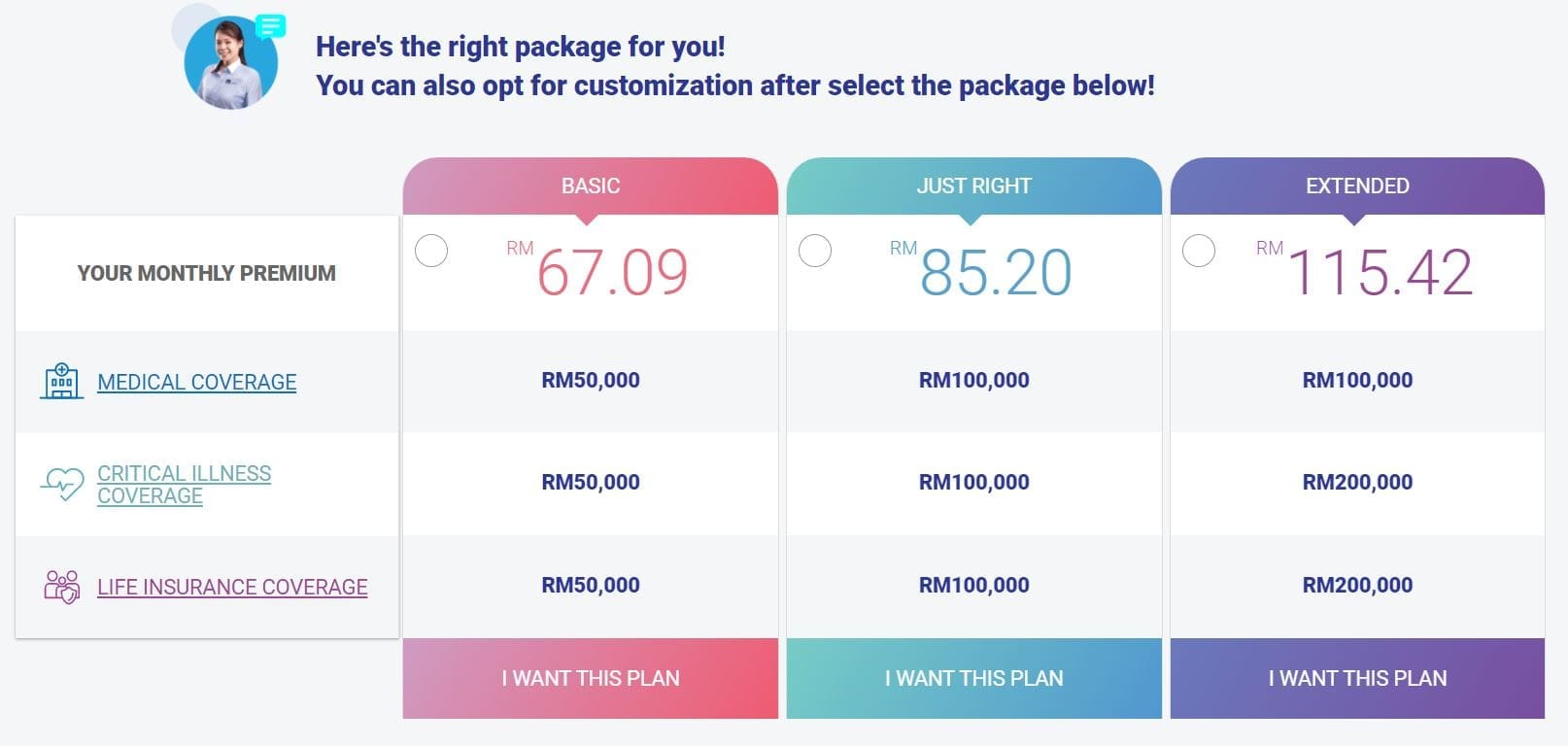Screen dimensions: 1568x746
Task: Click the advisor avatar photo
Action: 230,60
